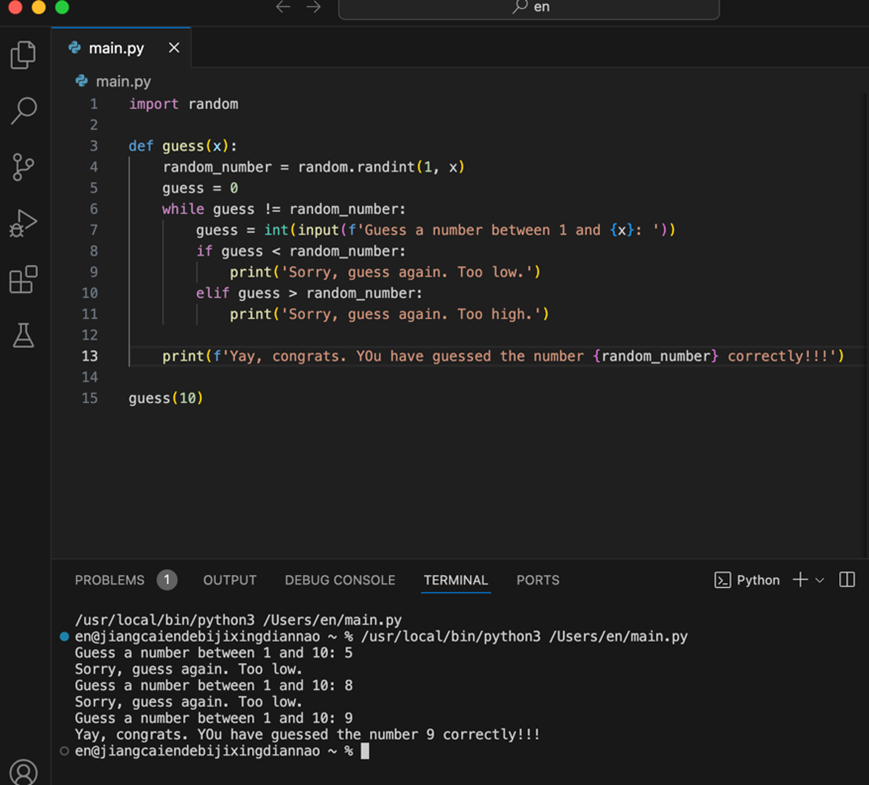Click the main.py breadcrumb item
The image size is (869, 785).
123,81
